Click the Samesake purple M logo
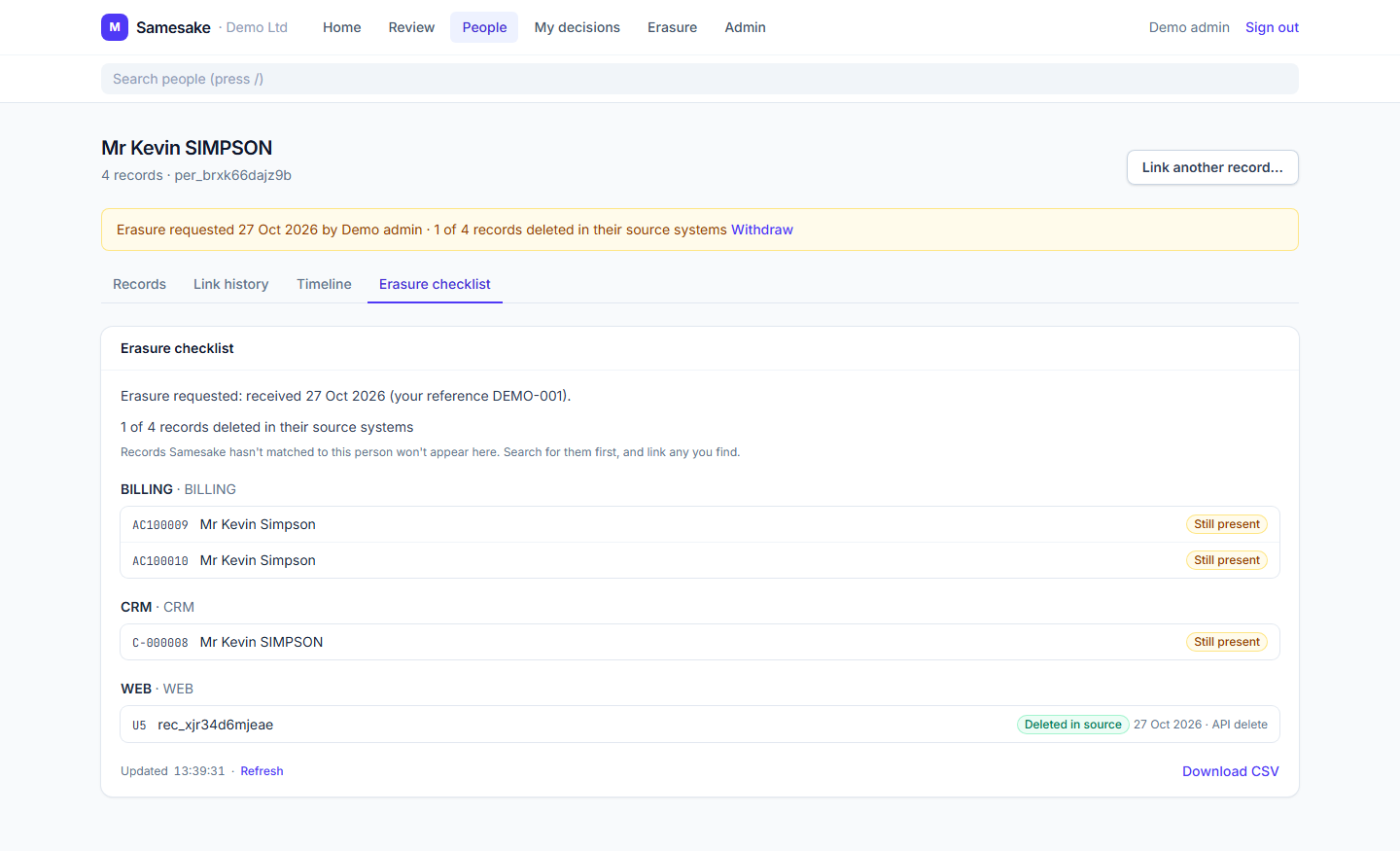The image size is (1400, 851). (115, 27)
